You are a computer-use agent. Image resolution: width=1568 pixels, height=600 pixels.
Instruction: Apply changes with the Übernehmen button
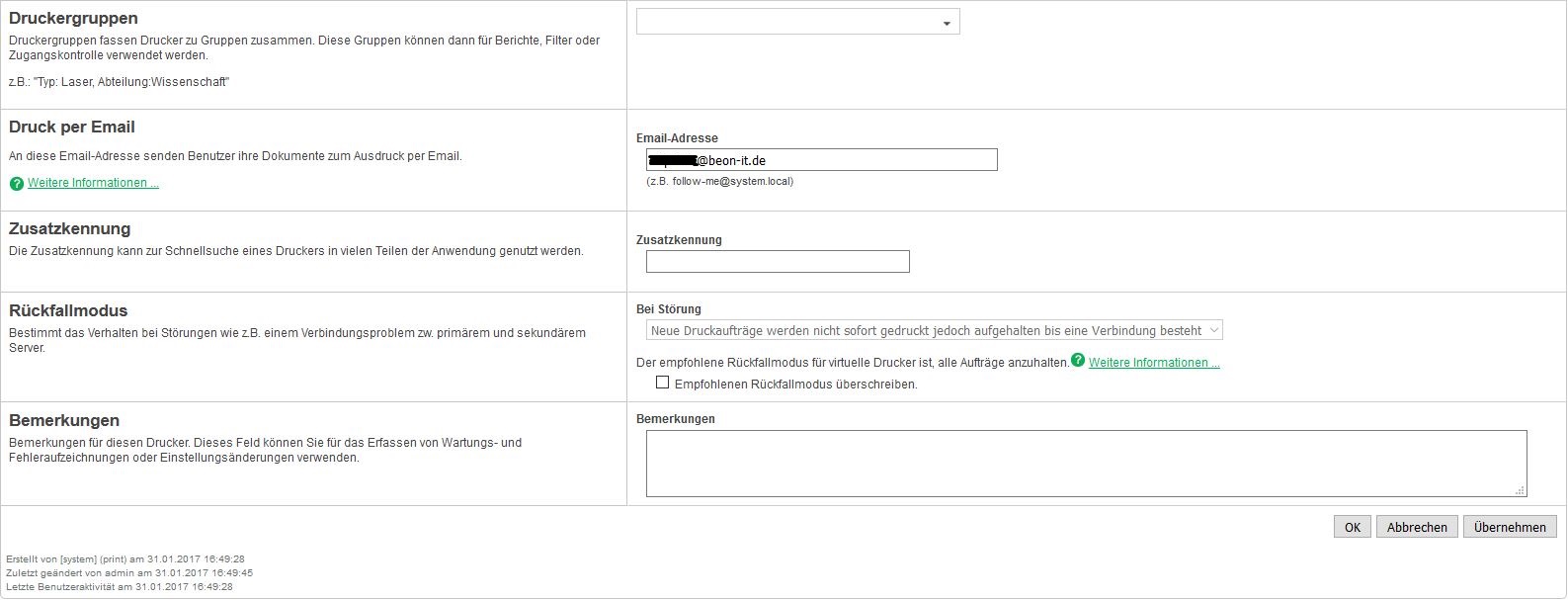1509,527
